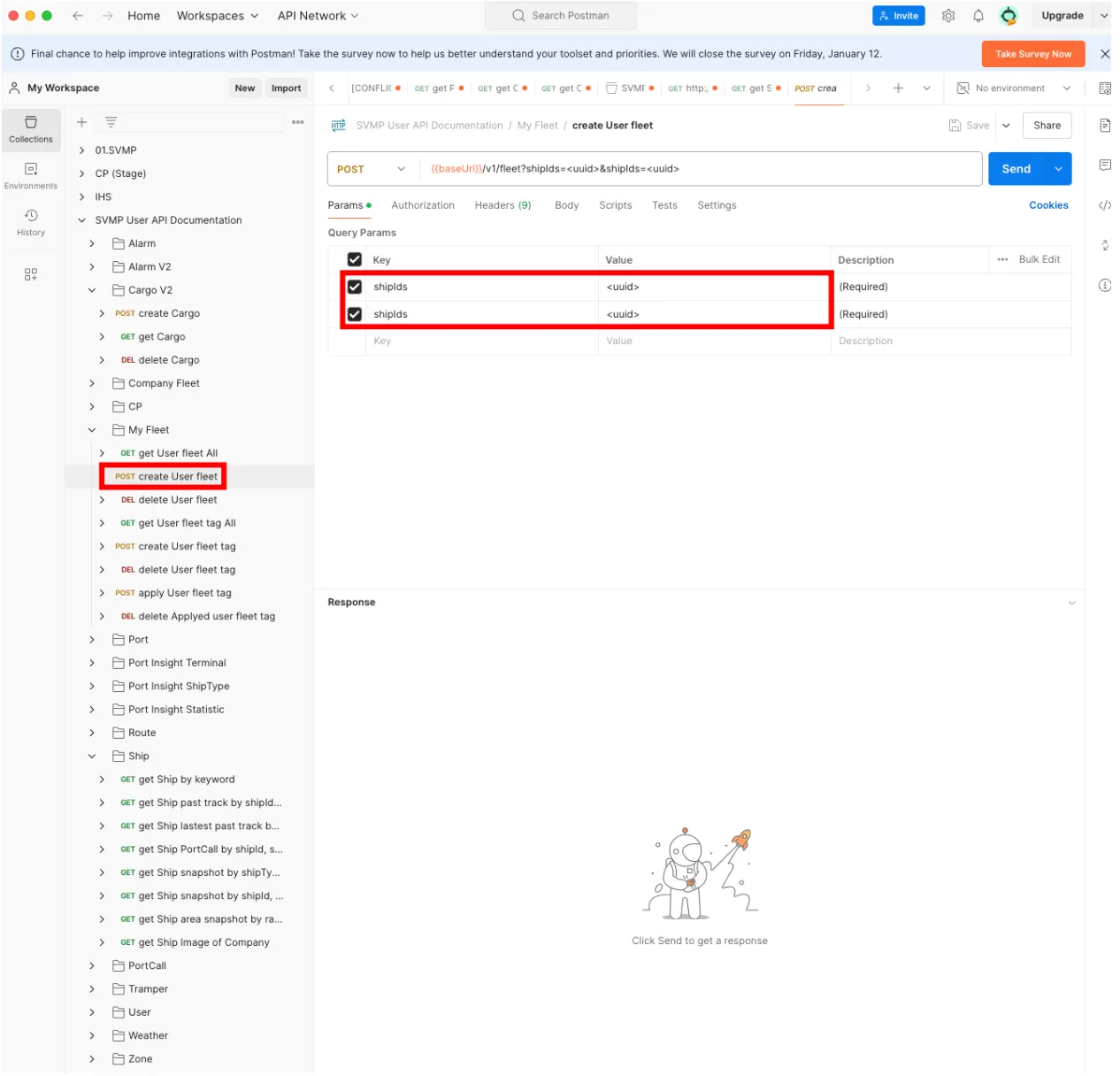1120x1076 pixels.
Task: Expand the Alarm V2 folder
Action: tap(92, 266)
